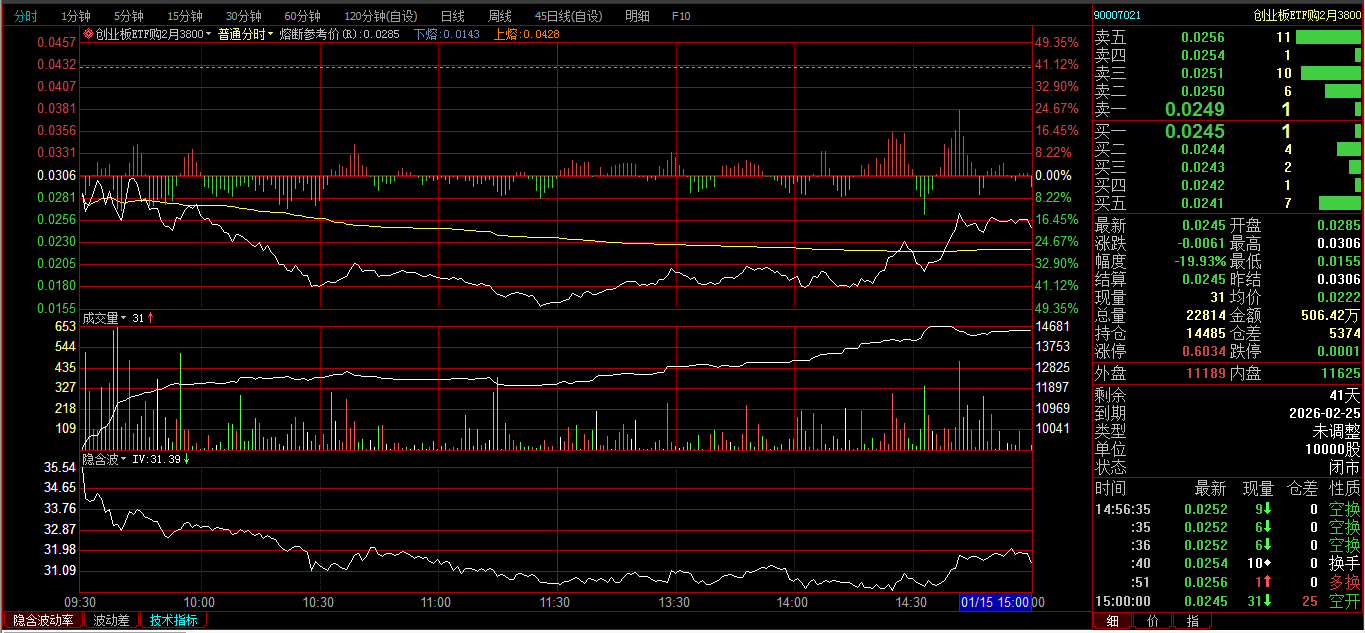Image resolution: width=1365 pixels, height=633 pixels.
Task: Click the 涨停 price 0.6034
Action: pos(1203,351)
